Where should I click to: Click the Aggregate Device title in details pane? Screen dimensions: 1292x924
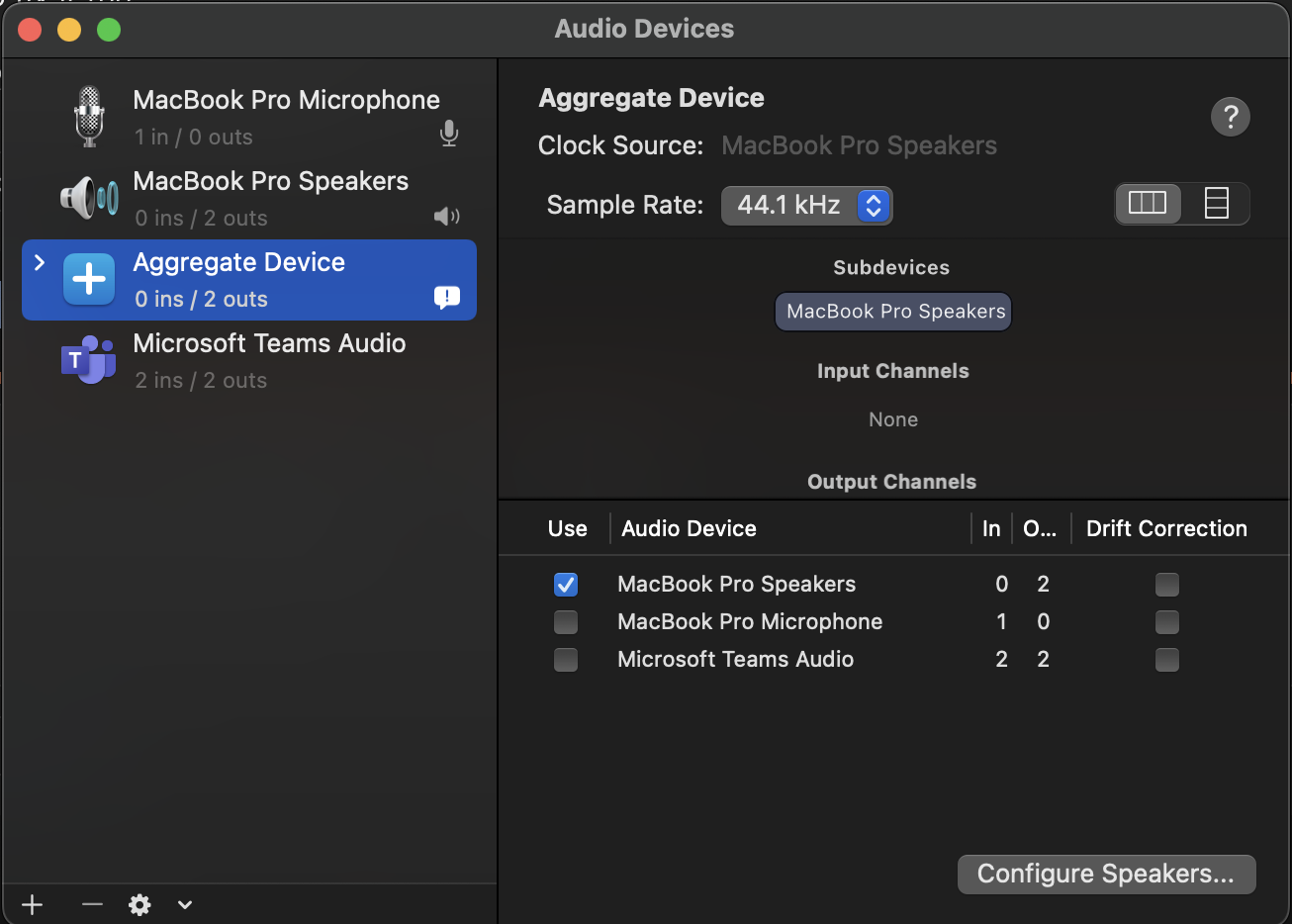tap(651, 98)
